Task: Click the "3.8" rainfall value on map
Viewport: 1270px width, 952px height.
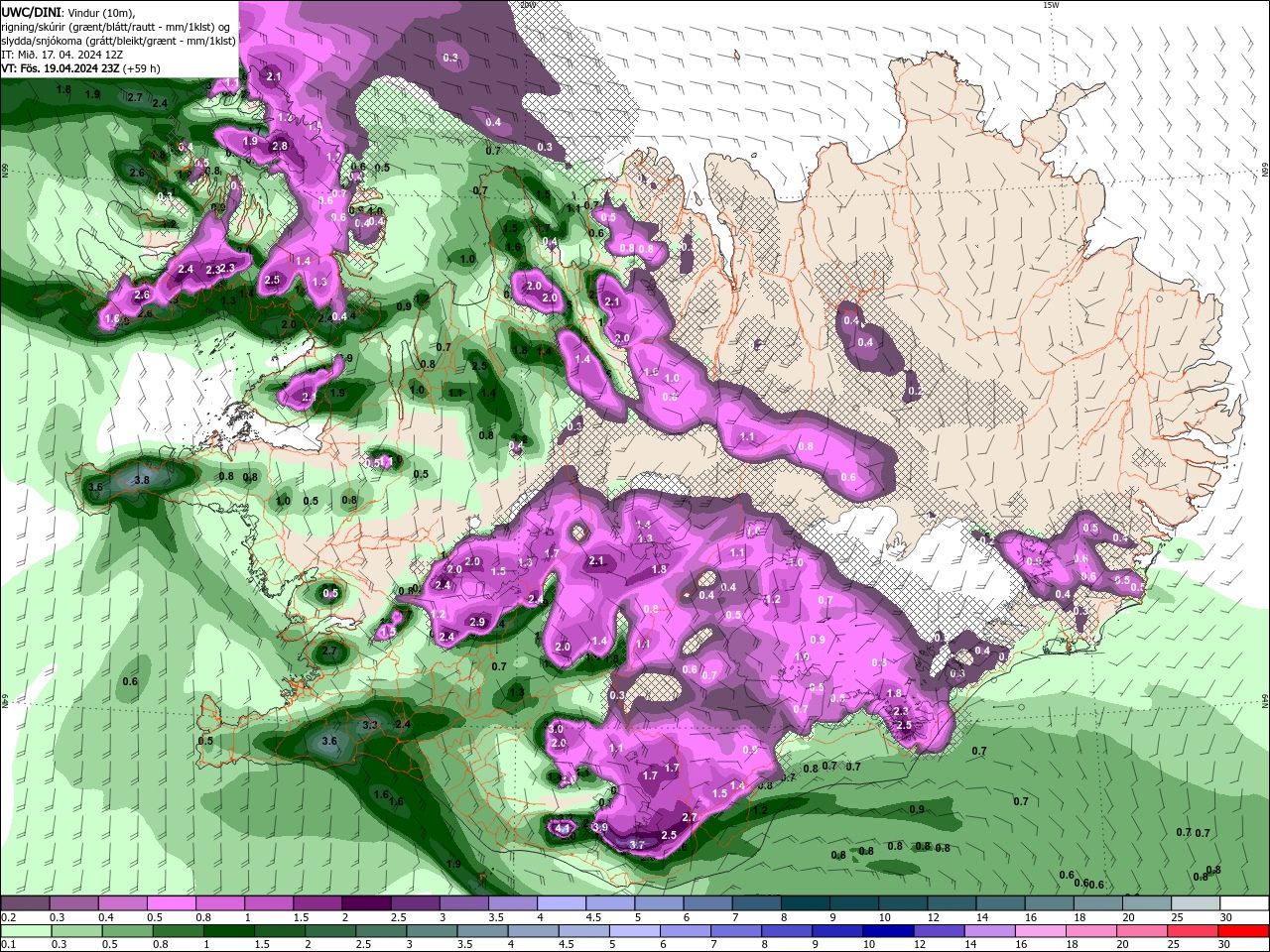Action: click(x=142, y=480)
